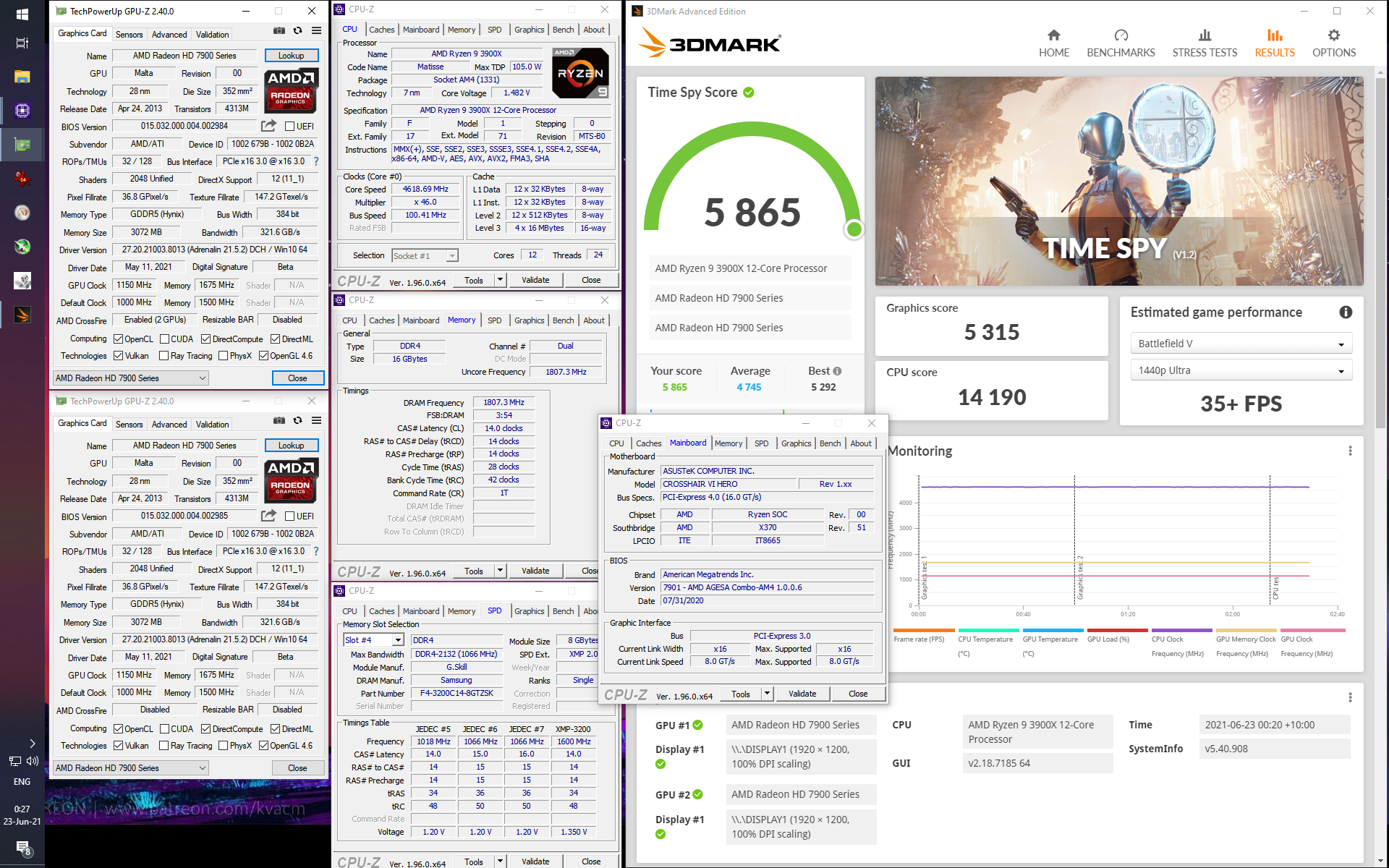Open 3DMark BENCHMARKS gauge icon
The image size is (1389, 868).
tap(1121, 35)
